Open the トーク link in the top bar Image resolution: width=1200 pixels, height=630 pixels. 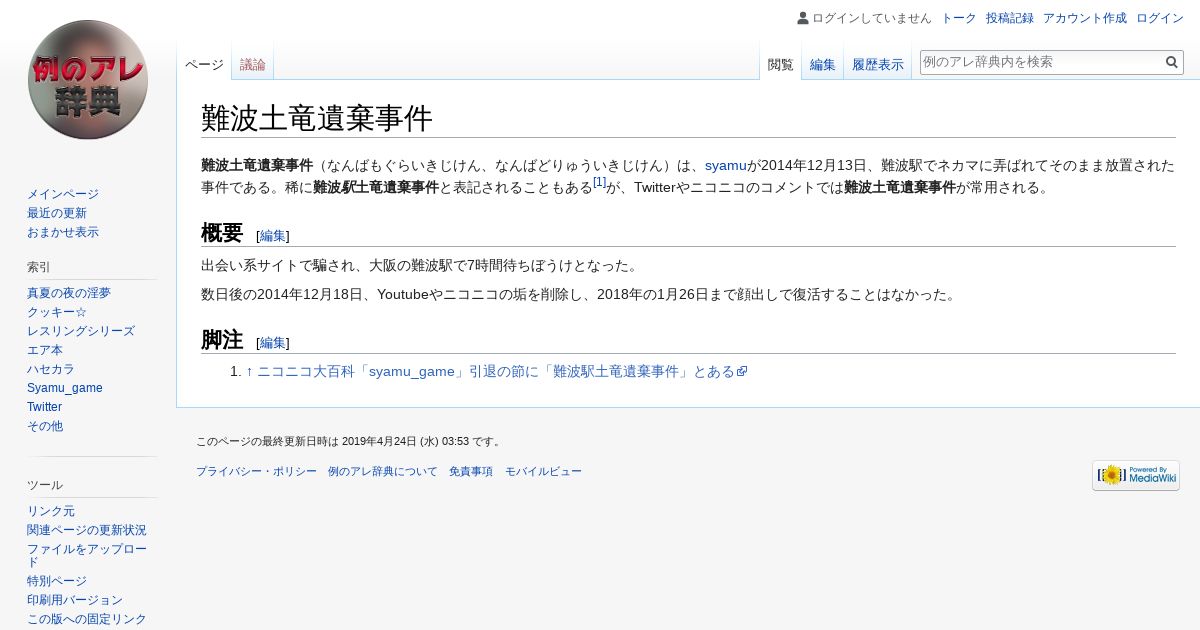coord(959,18)
